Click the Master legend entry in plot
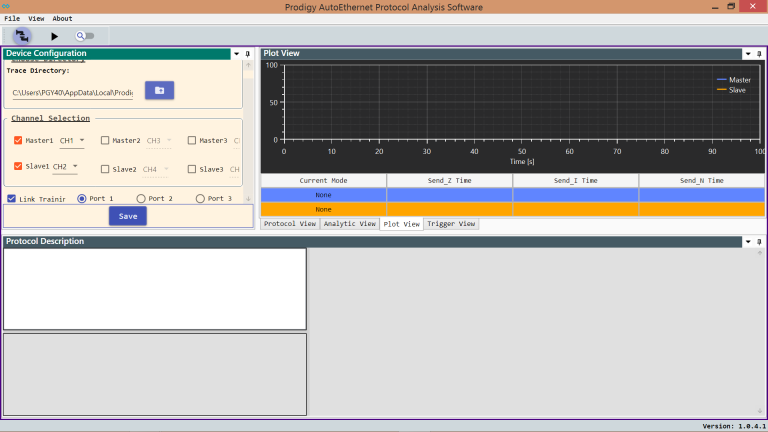The width and height of the screenshot is (768, 432). [x=734, y=80]
